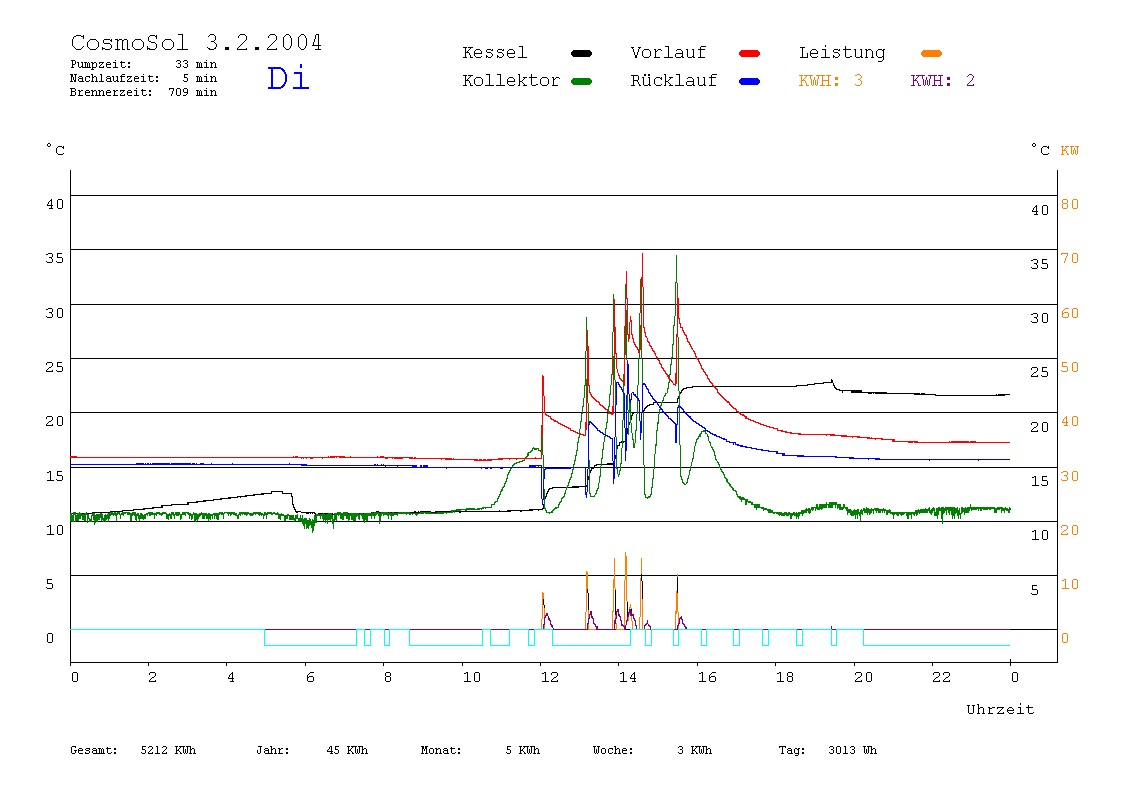
Task: Click the weekly value '3 KWh'
Action: point(695,750)
